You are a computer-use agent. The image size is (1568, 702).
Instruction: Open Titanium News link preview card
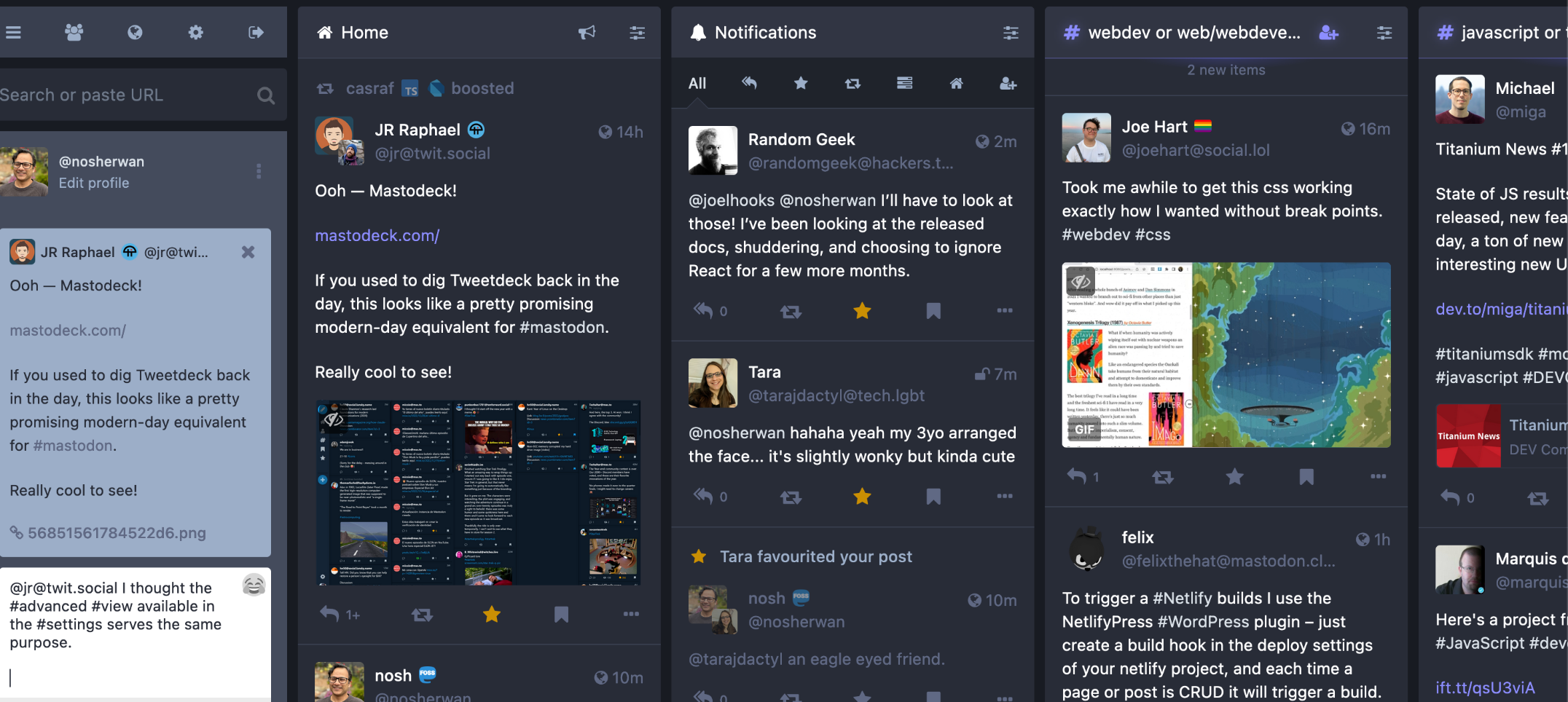1502,435
